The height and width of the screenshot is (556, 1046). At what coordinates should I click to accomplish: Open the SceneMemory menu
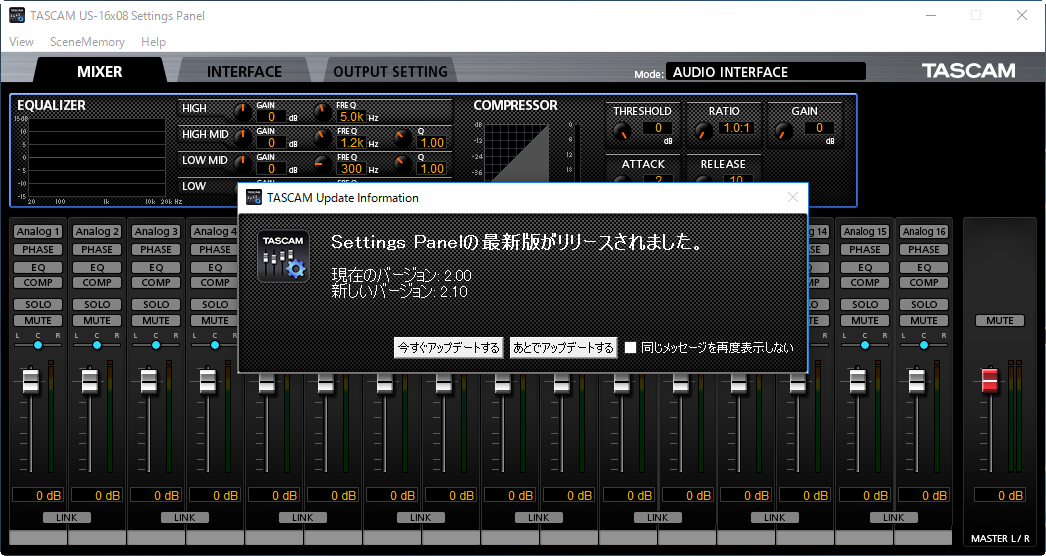[x=87, y=41]
